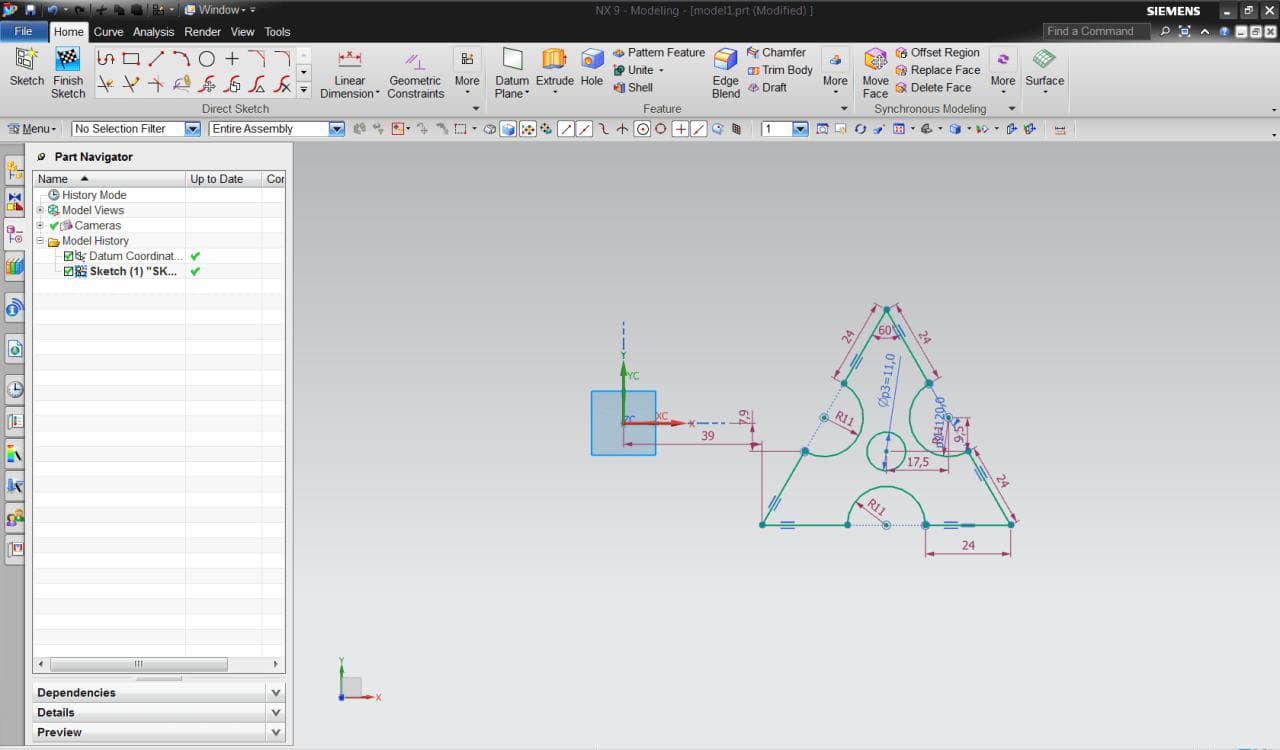Expand the Details panel
The image size is (1280, 750).
coord(276,712)
